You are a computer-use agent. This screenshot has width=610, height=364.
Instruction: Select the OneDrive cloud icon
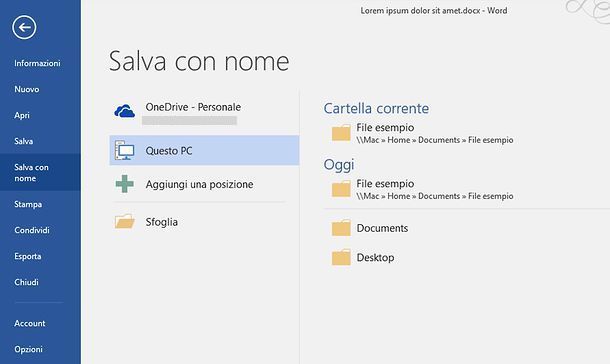pyautogui.click(x=124, y=111)
